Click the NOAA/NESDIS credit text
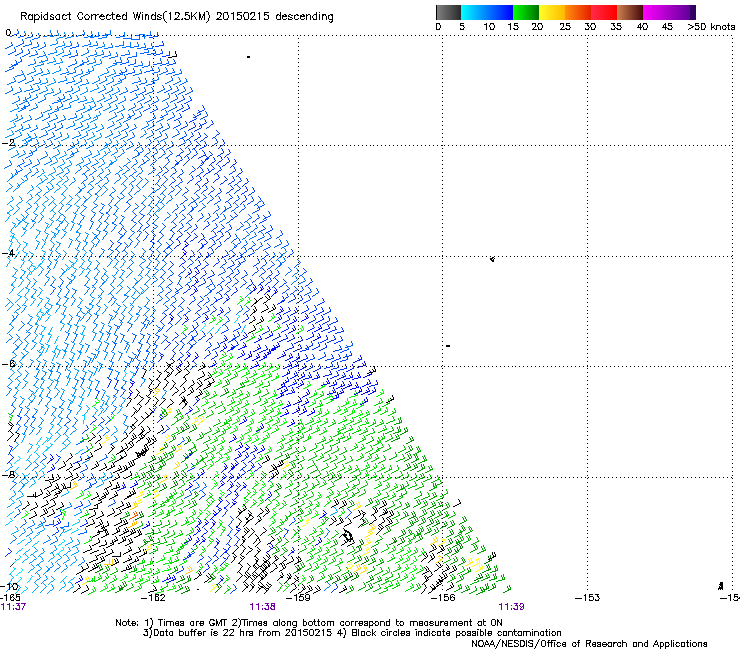Viewport: 740px width, 650px height. click(589, 643)
